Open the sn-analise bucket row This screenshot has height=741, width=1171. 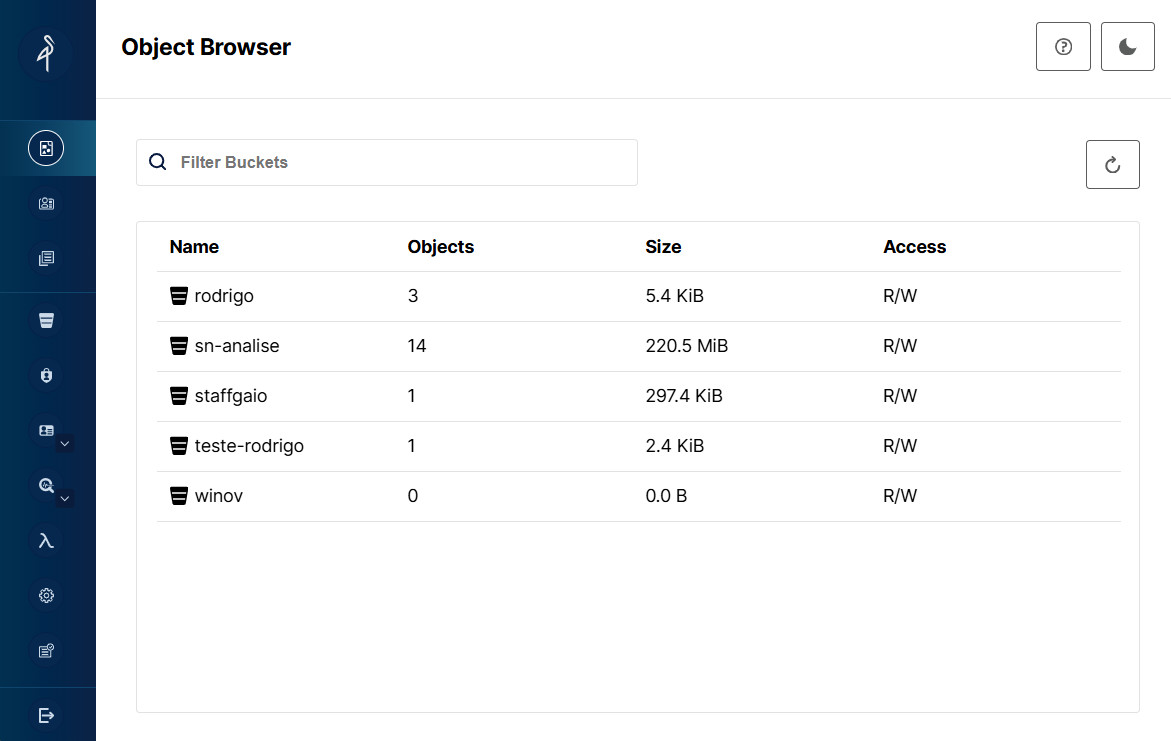tap(236, 346)
